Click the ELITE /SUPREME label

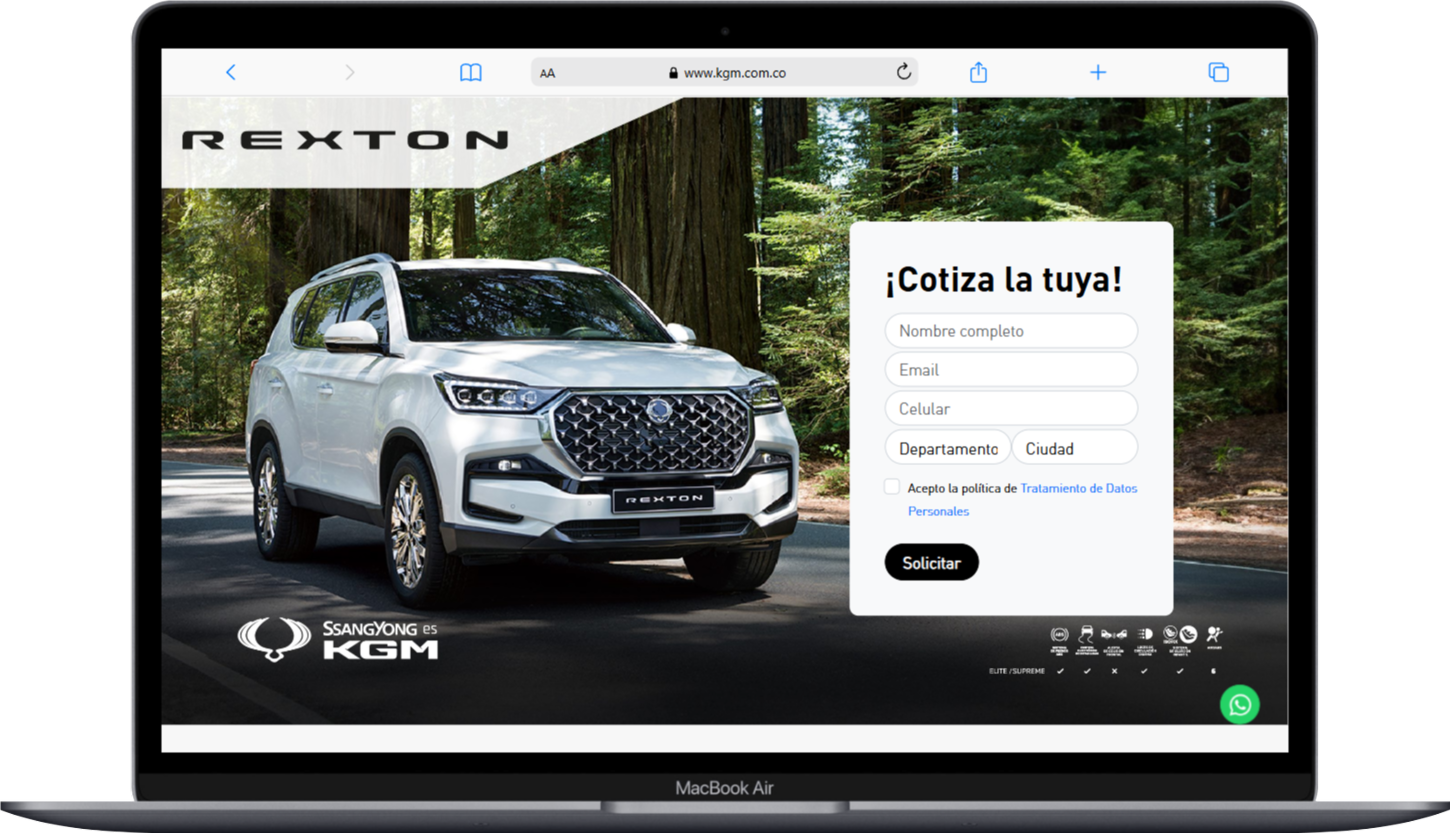tap(1017, 671)
